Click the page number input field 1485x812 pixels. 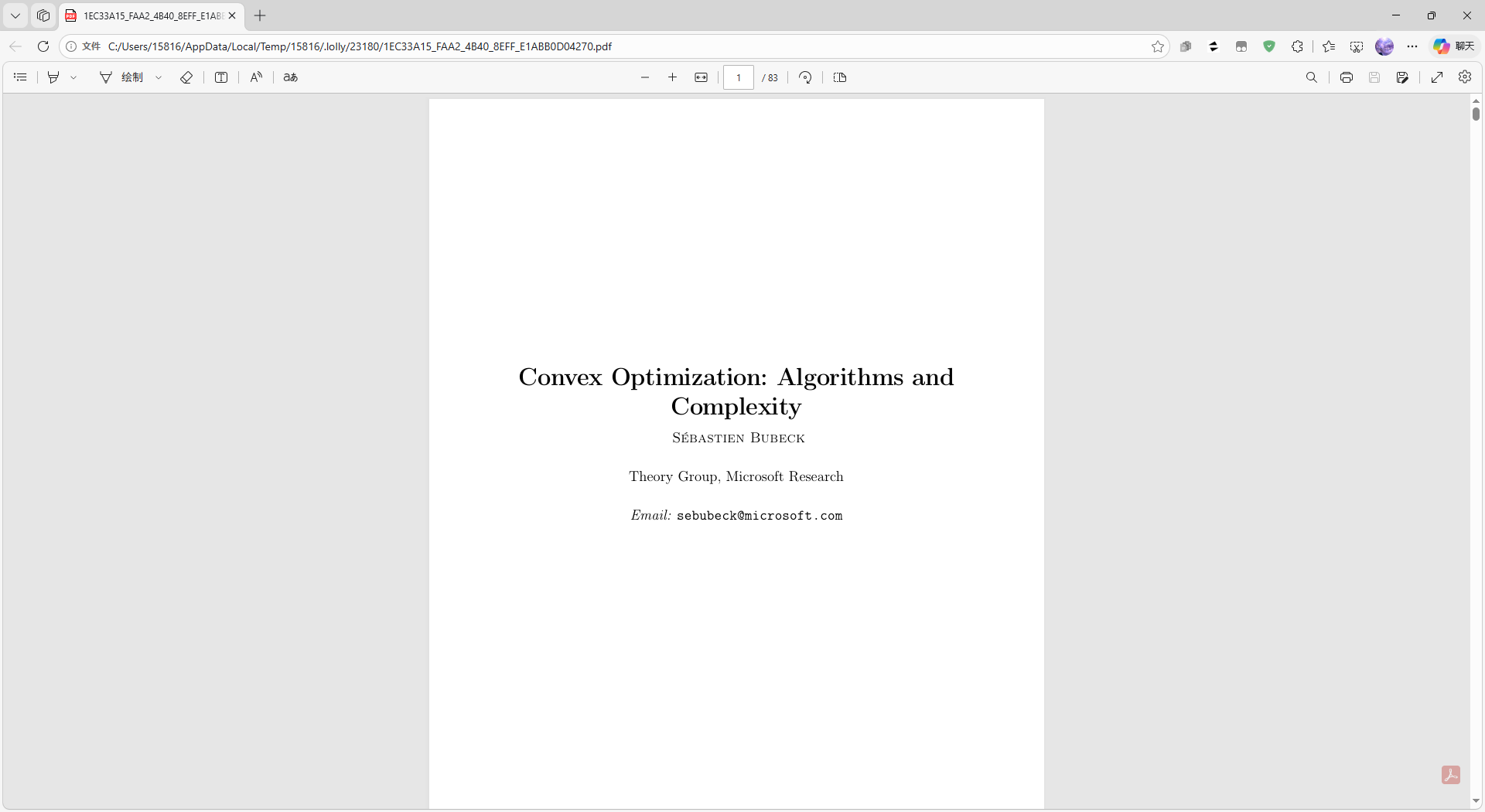click(739, 77)
